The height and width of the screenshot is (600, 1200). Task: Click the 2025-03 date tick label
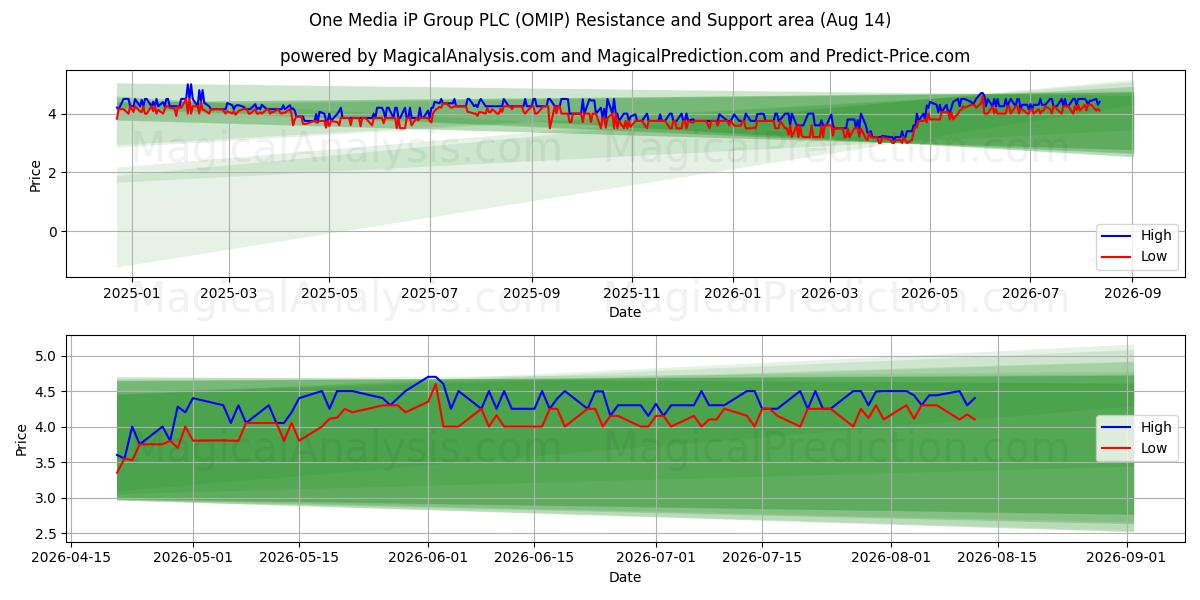[x=229, y=293]
